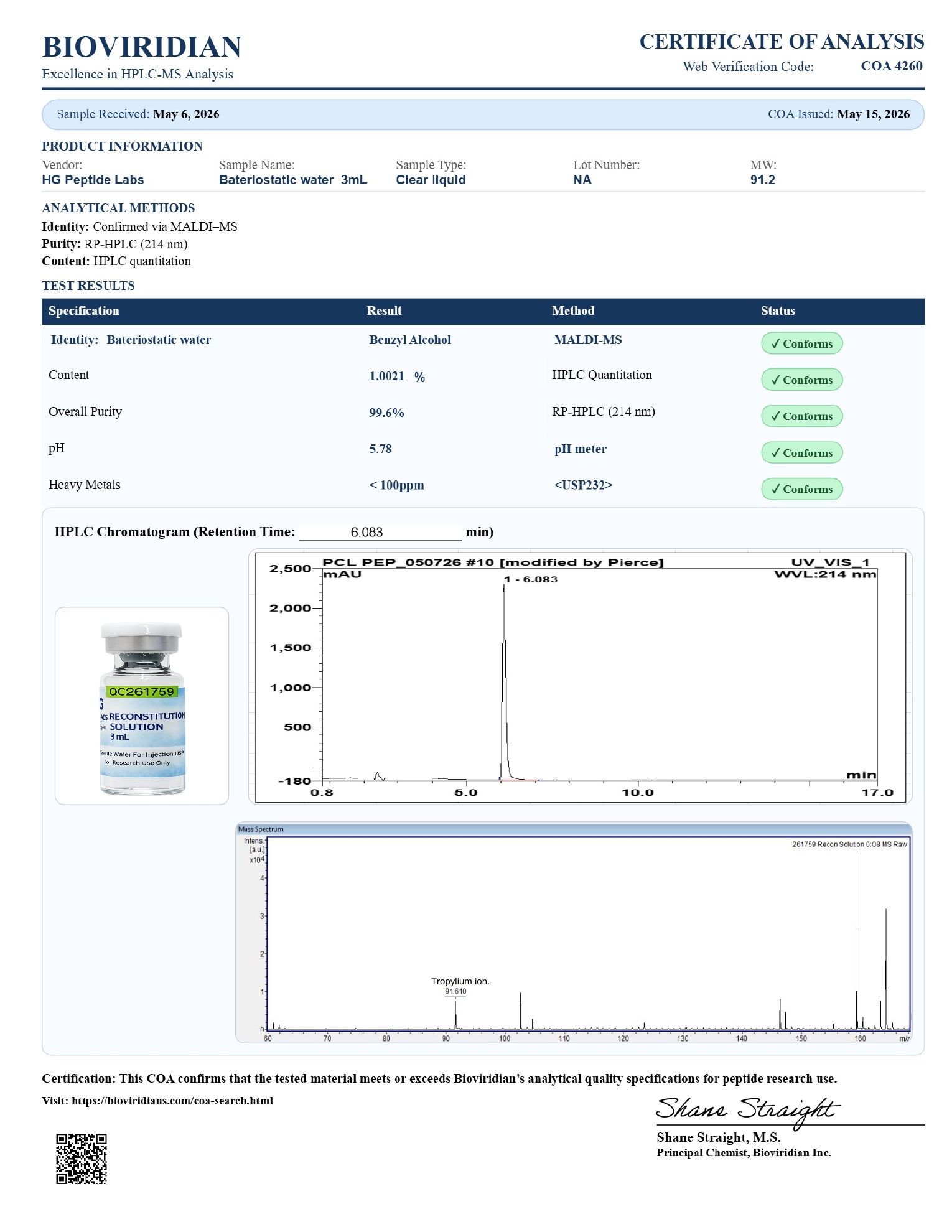952x1232 pixels.
Task: Click the Conforms badge in the Content row
Action: click(802, 380)
